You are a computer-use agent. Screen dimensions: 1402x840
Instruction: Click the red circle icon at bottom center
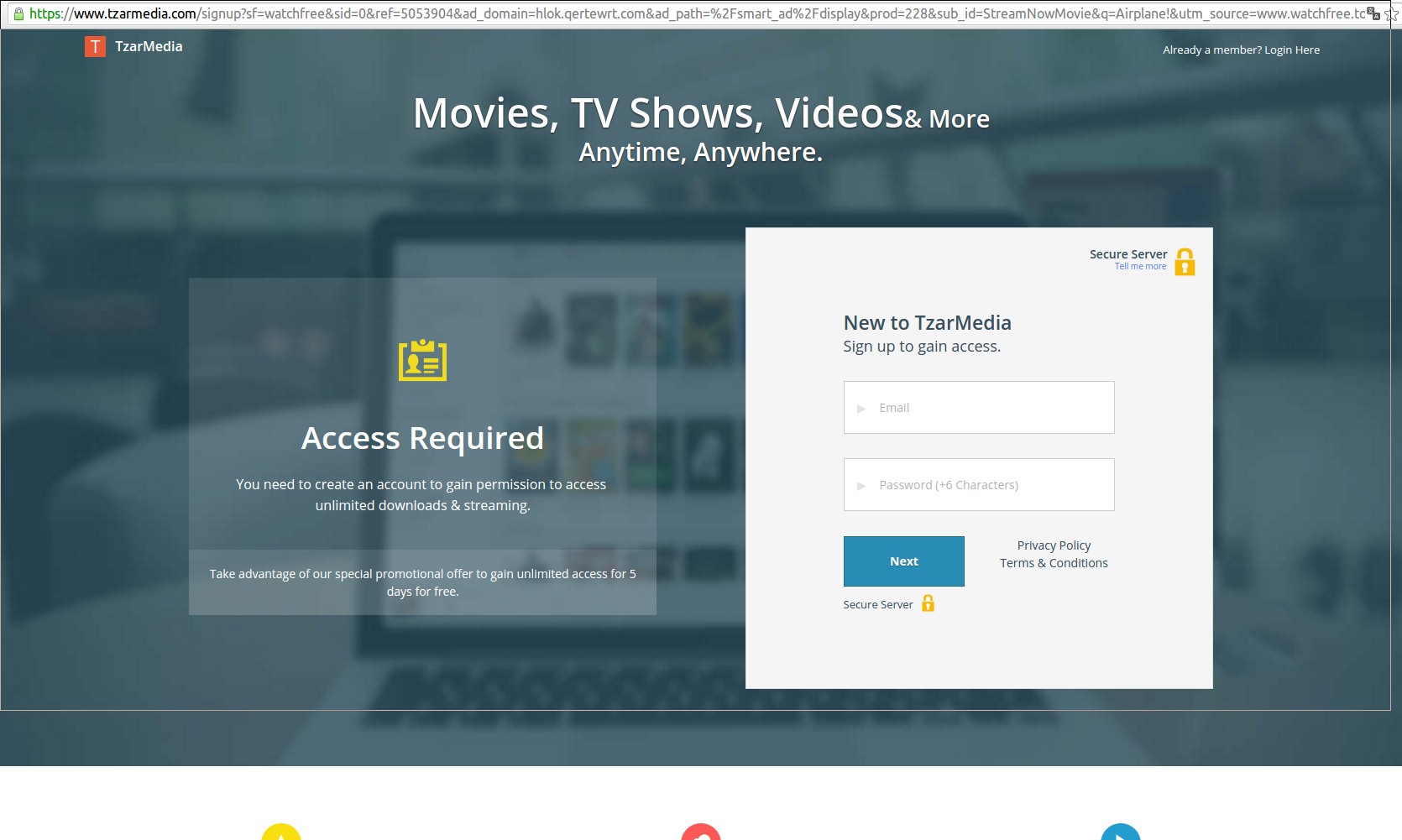click(701, 832)
